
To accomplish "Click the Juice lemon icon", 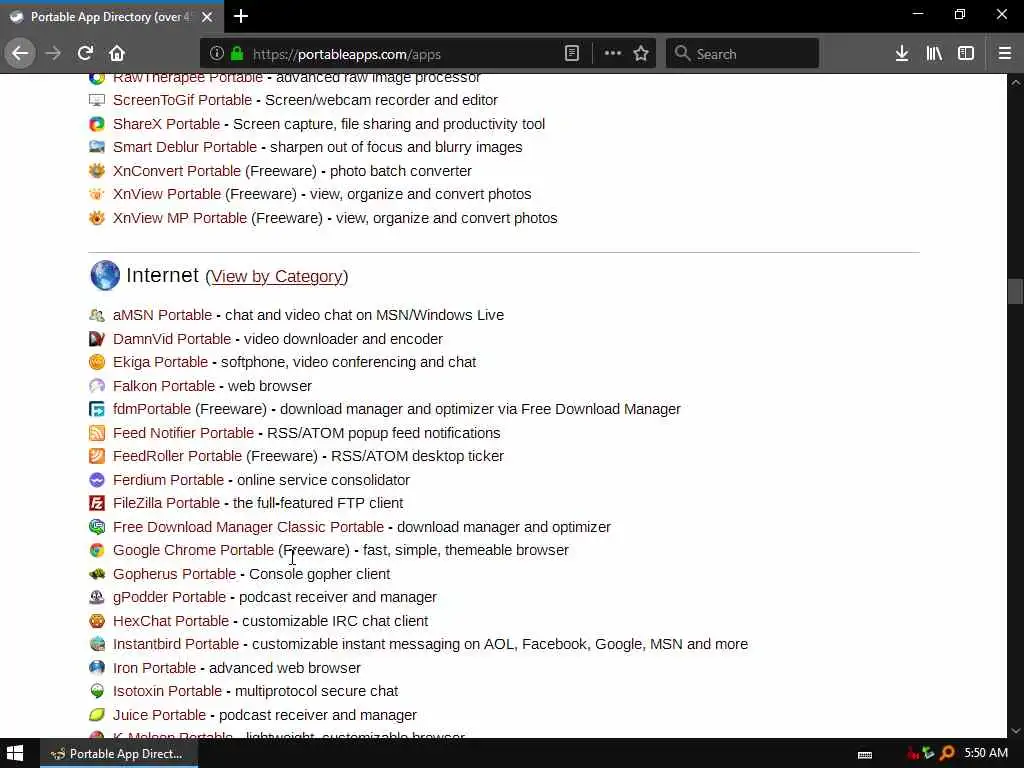I will pyautogui.click(x=97, y=714).
